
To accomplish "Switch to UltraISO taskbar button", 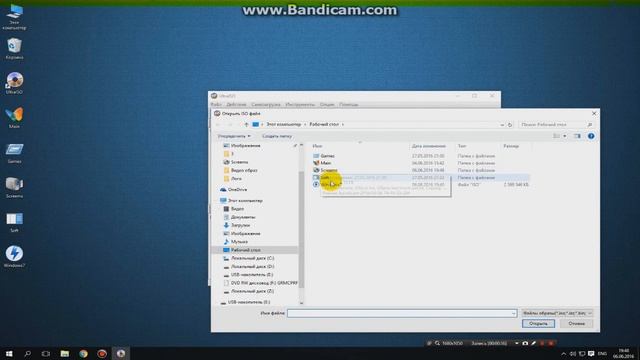I will tap(121, 353).
